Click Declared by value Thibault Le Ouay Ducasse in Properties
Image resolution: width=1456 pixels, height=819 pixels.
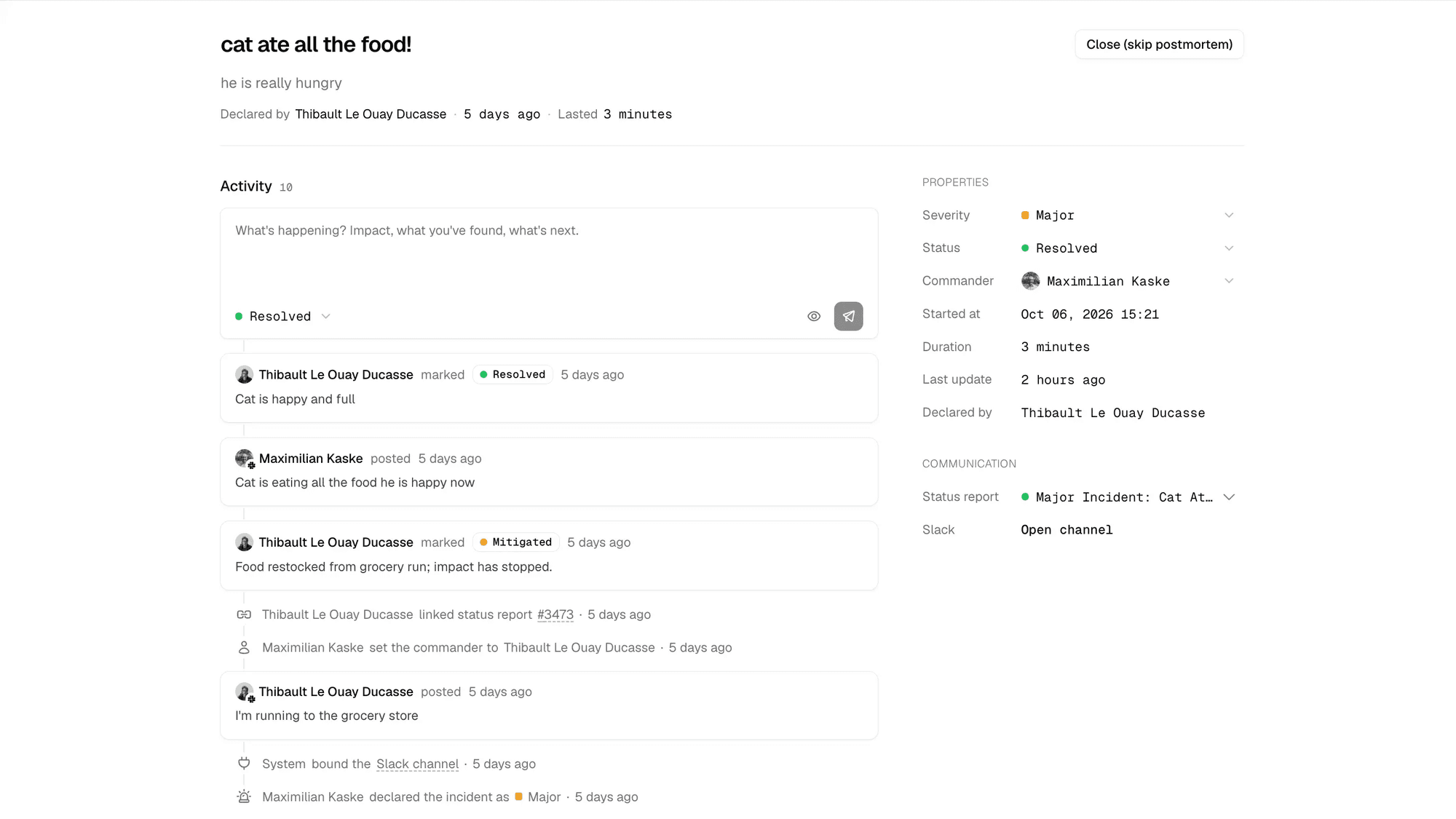coord(1113,413)
